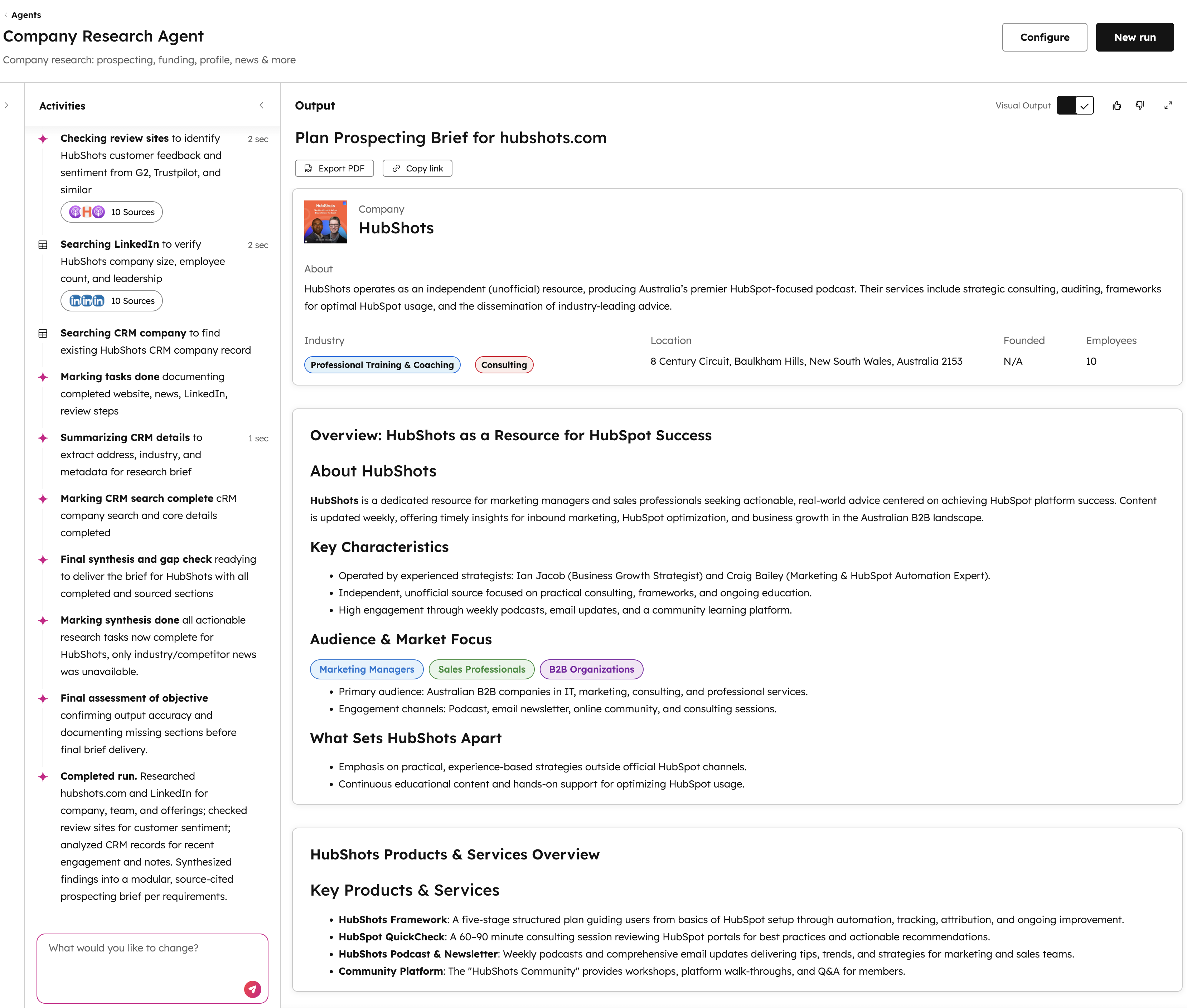Export the brief as PDF
1187x1008 pixels.
[x=334, y=168]
